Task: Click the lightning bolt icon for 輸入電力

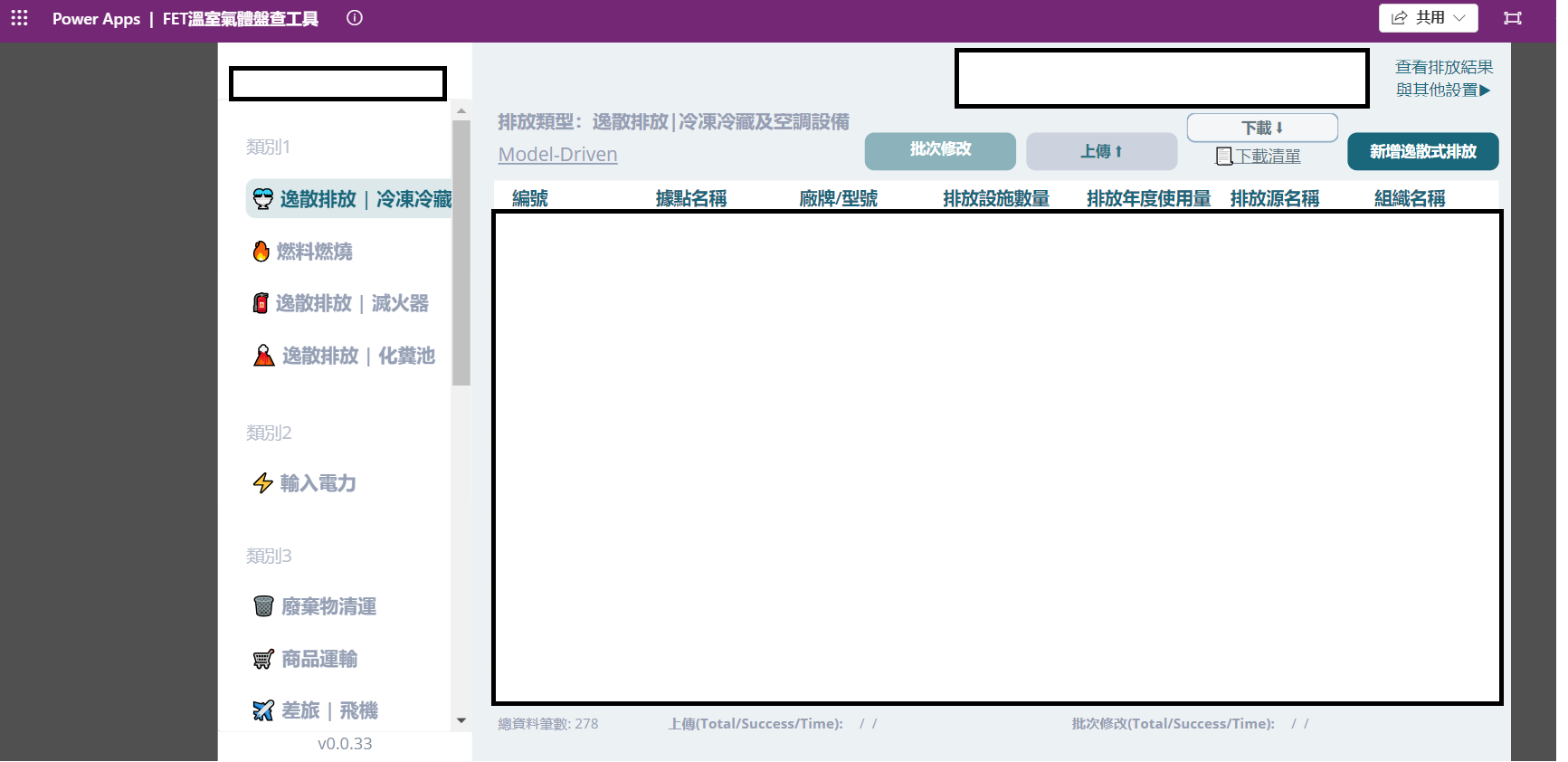Action: [x=262, y=483]
